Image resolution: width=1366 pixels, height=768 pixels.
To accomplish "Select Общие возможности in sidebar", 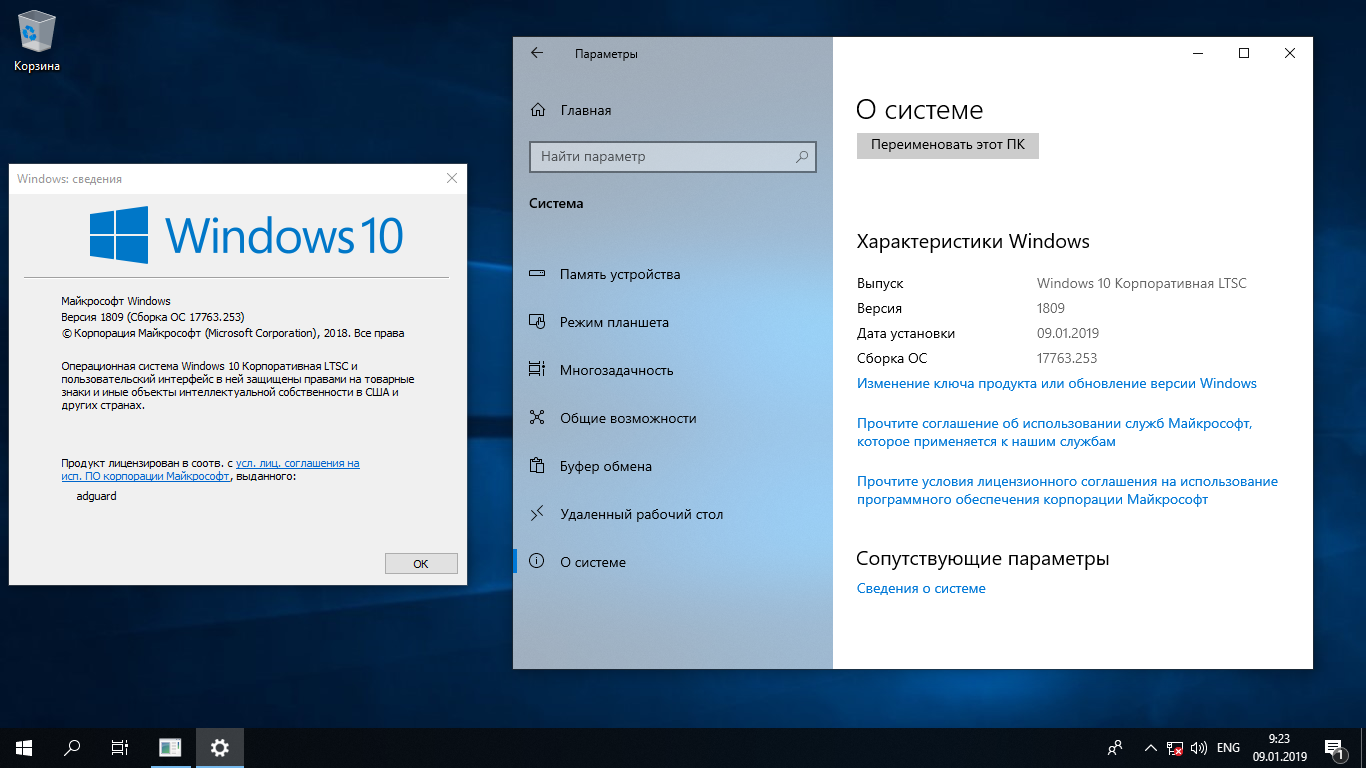I will 673,418.
